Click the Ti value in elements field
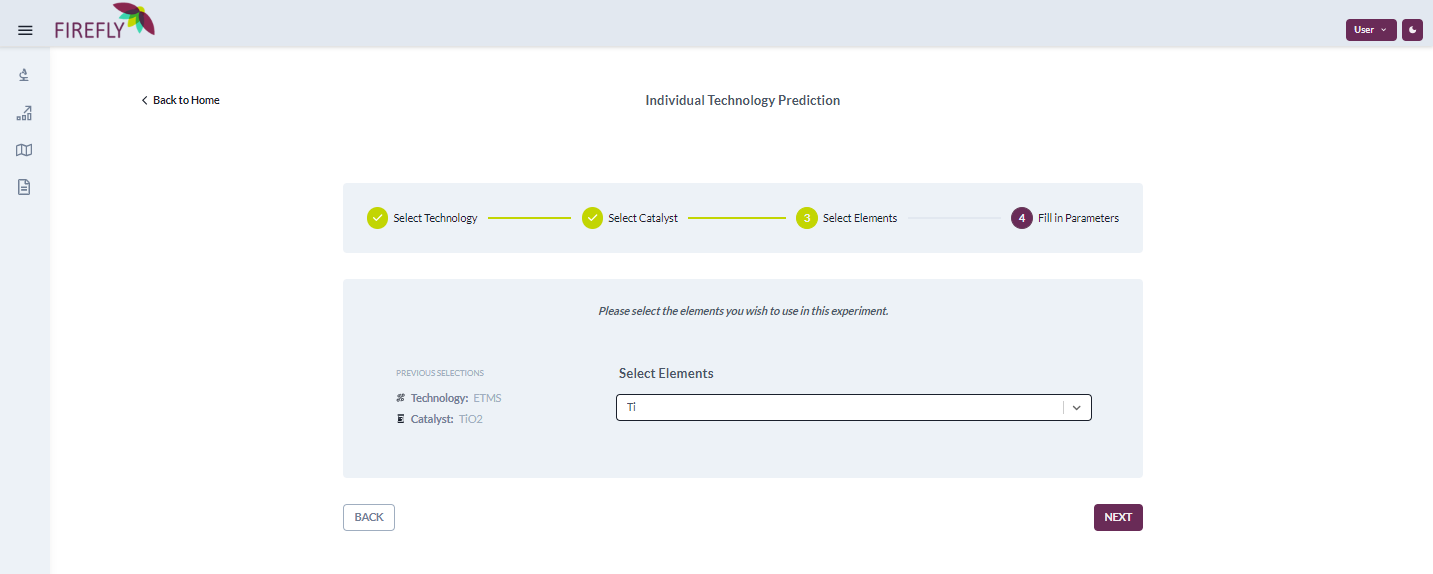The height and width of the screenshot is (574, 1433). pos(632,408)
